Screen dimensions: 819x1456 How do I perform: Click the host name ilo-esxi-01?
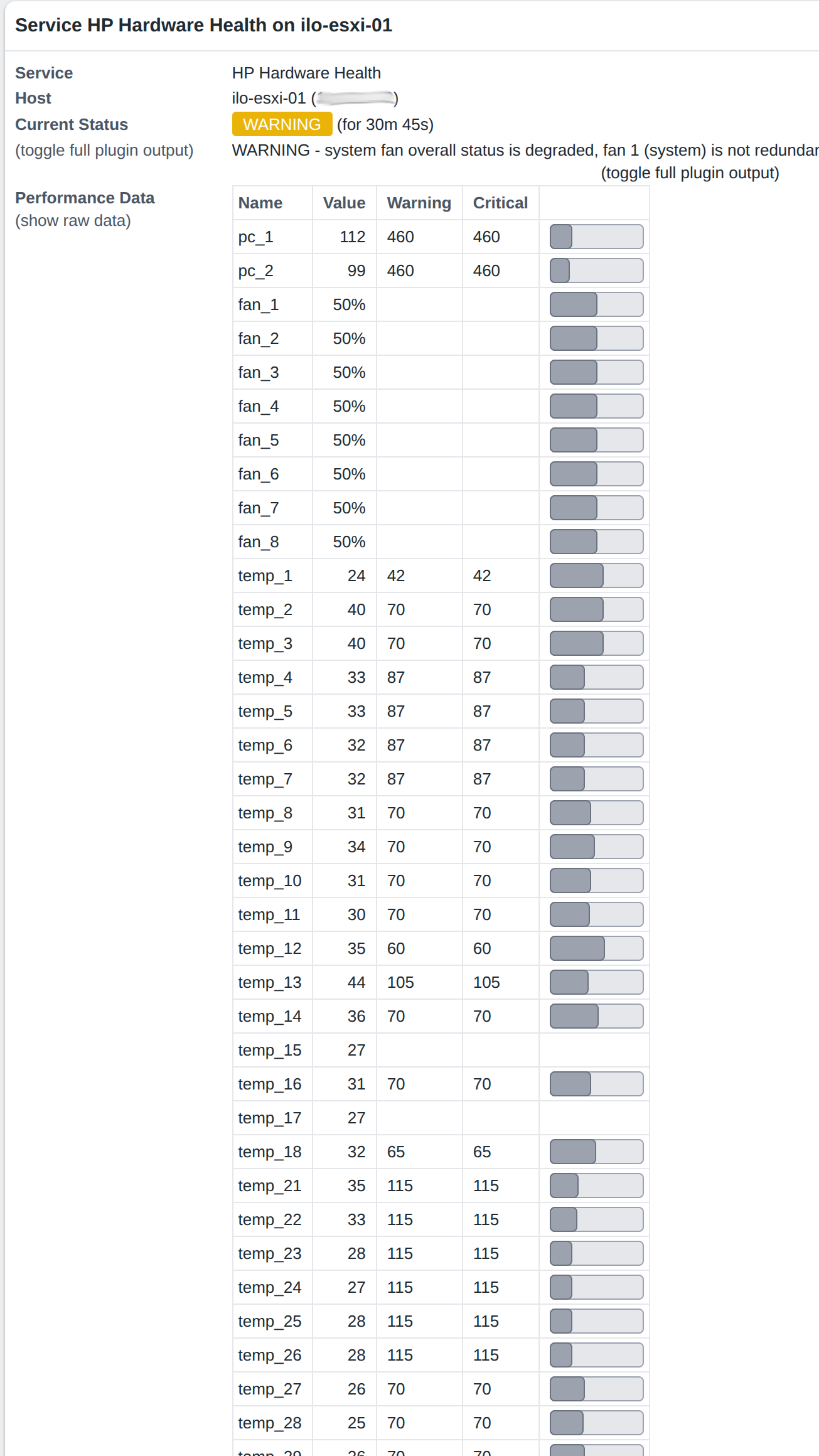coord(269,99)
